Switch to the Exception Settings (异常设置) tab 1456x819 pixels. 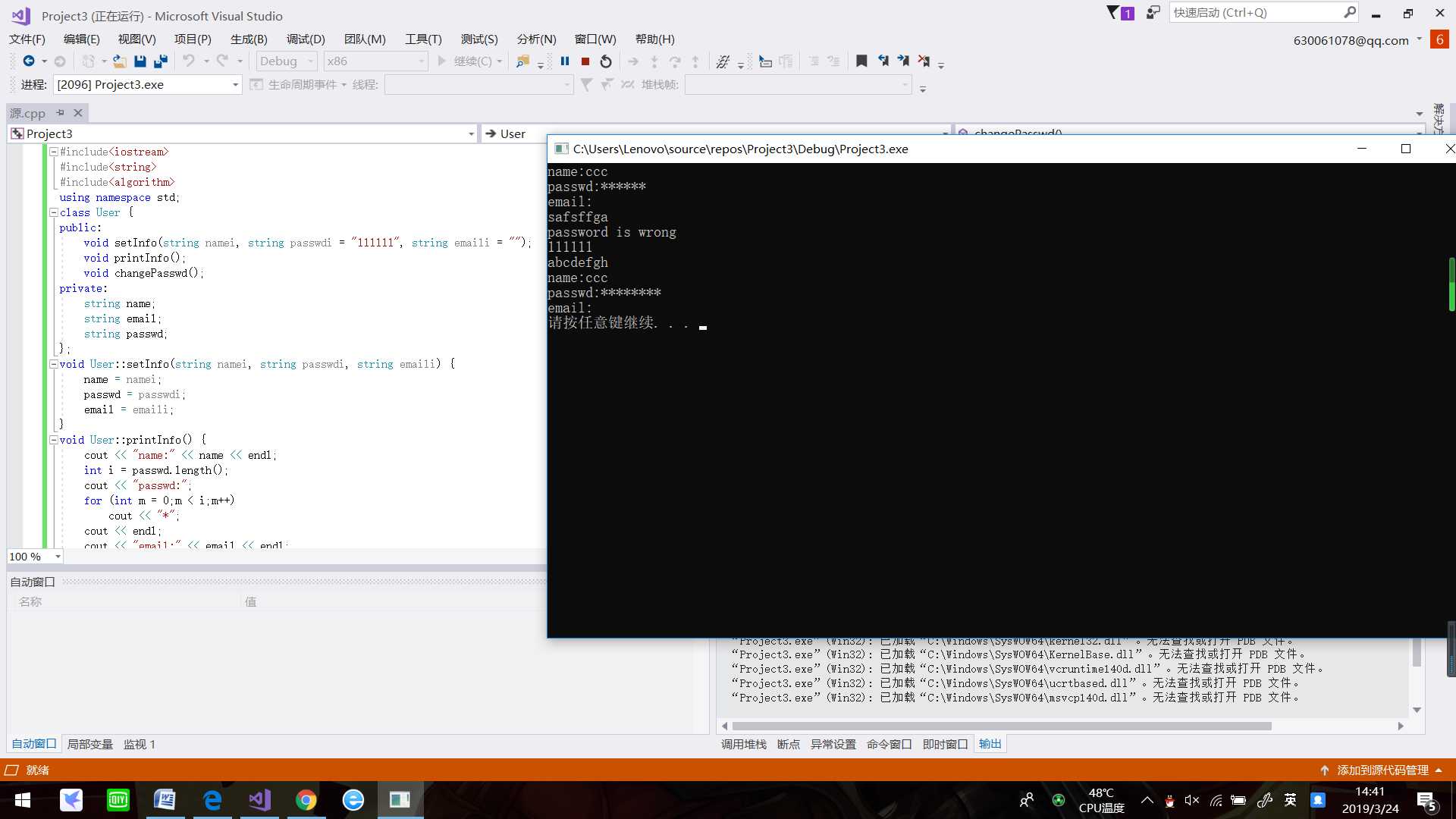833,745
